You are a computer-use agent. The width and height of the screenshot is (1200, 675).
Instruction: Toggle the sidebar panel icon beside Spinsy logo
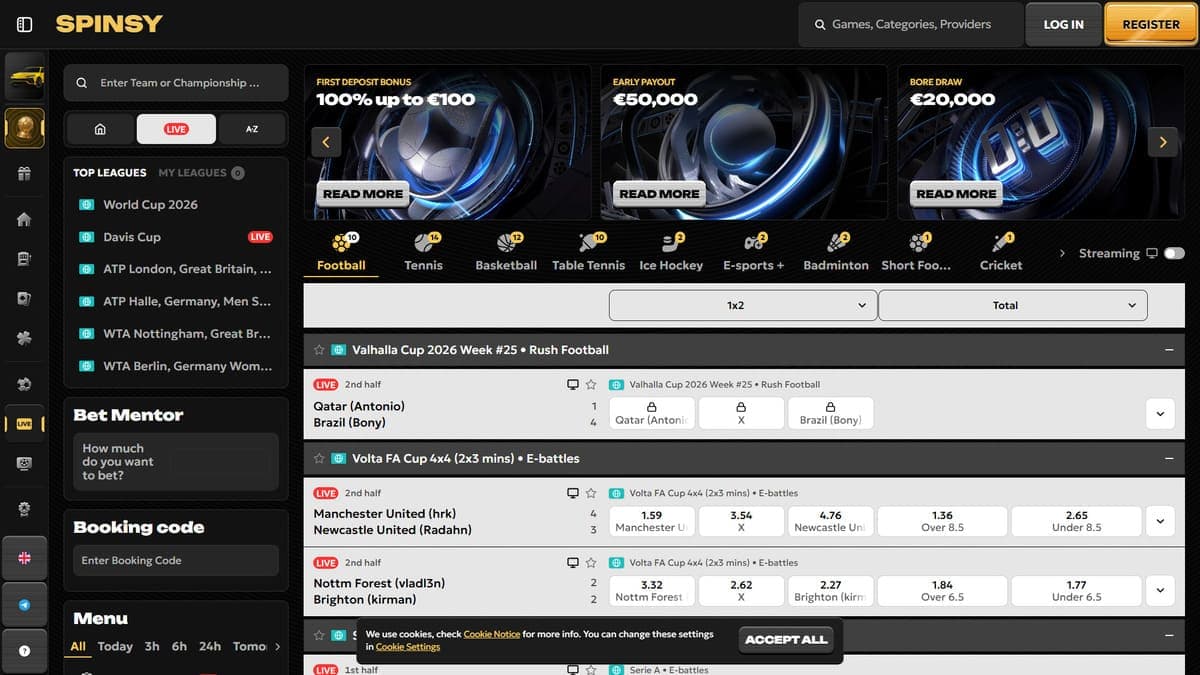[25, 24]
